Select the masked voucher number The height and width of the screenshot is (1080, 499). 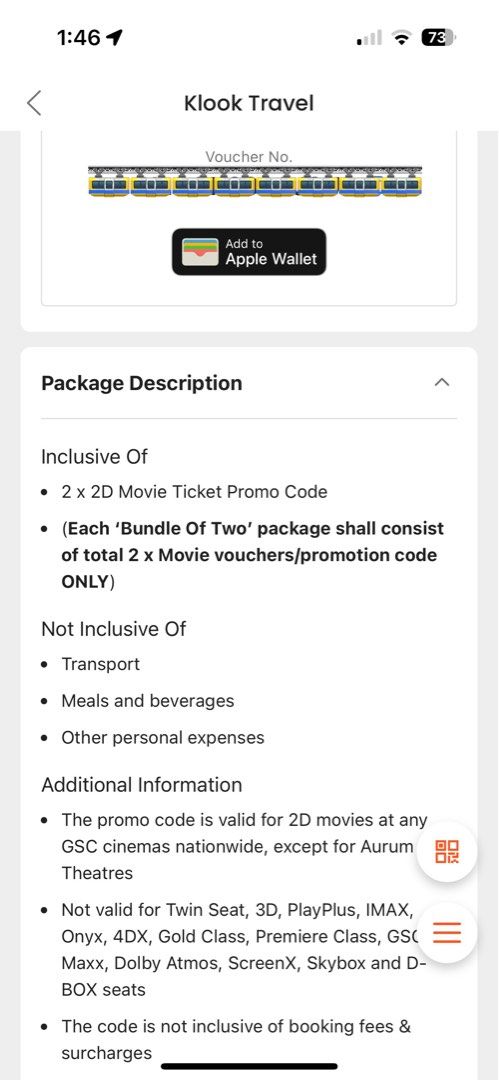255,182
